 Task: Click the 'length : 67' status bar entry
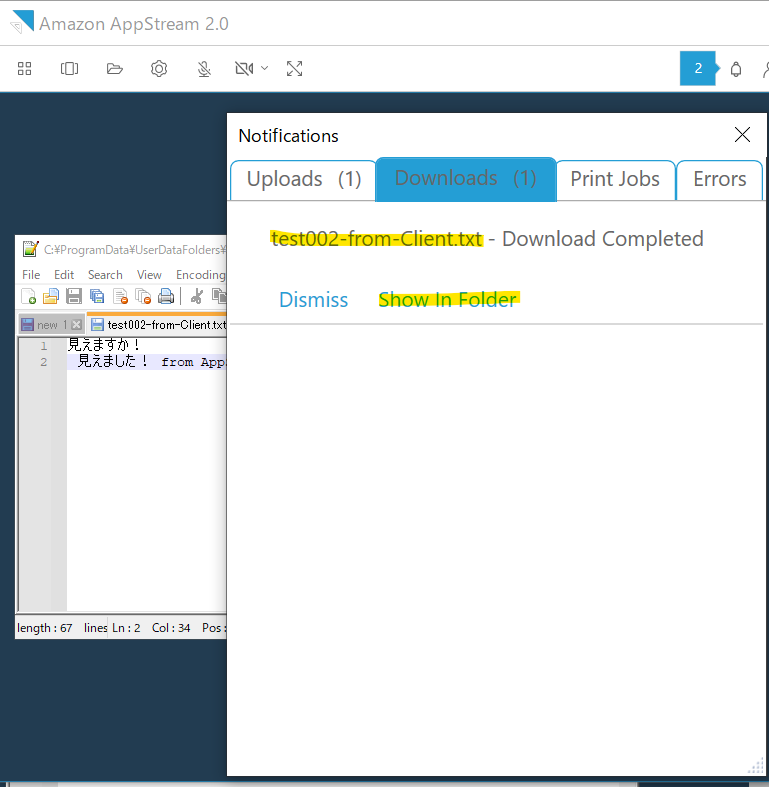45,628
